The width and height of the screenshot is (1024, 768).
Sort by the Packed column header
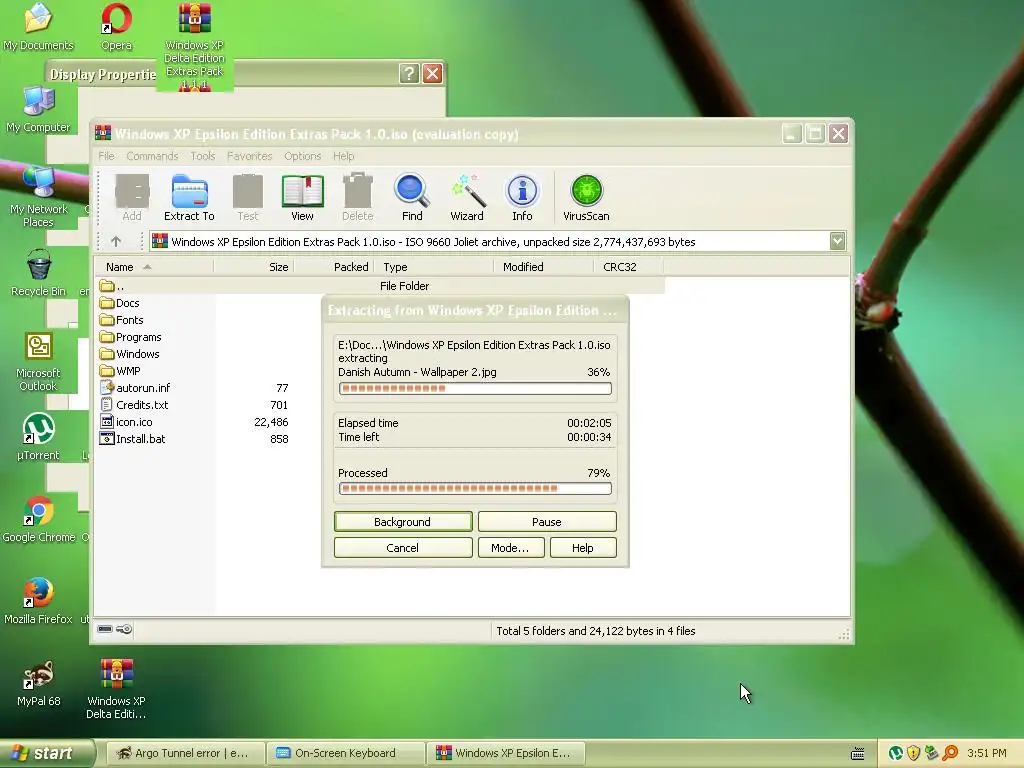coord(334,267)
